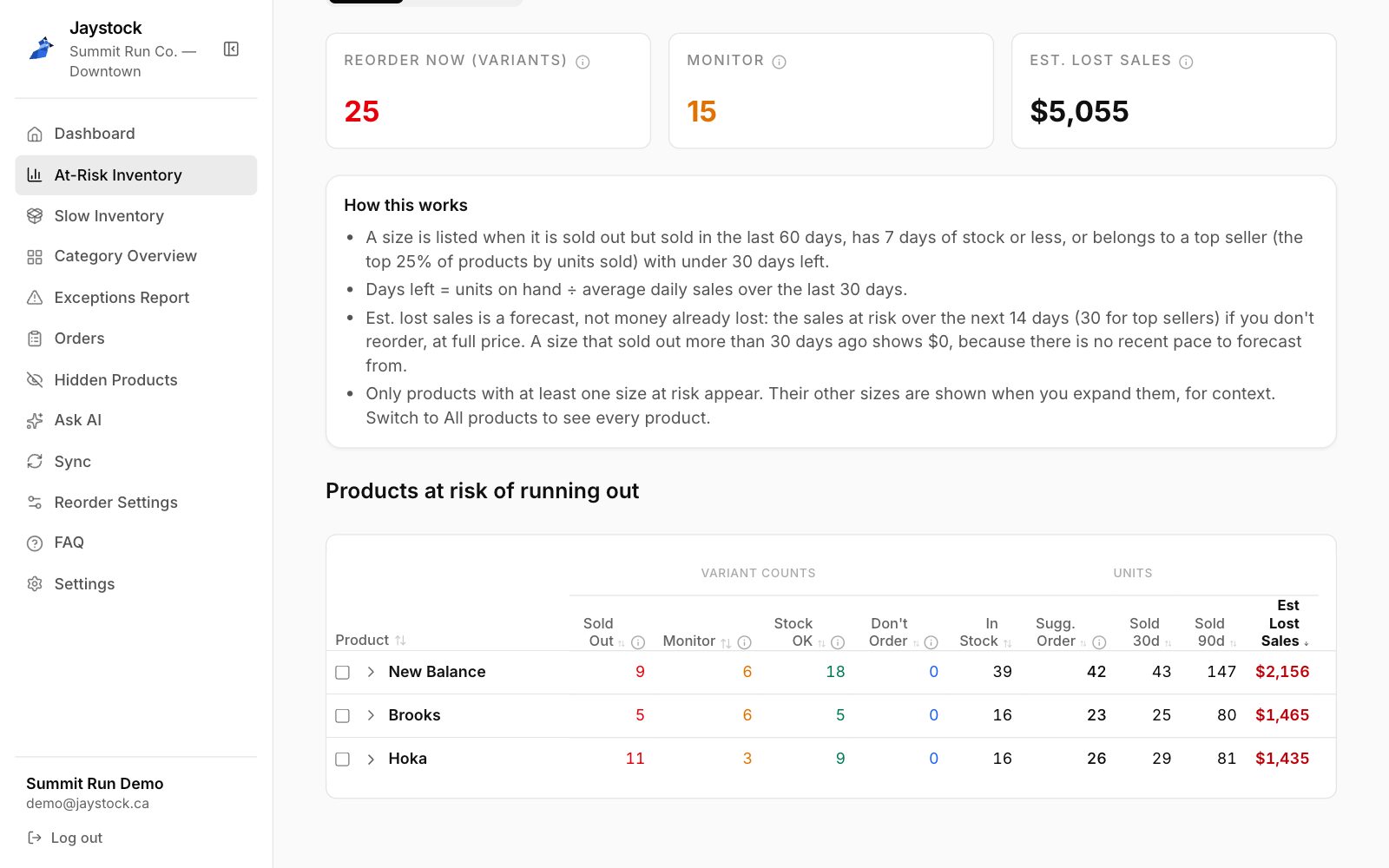Open info icon beside Reorder Now (Variants)

click(x=583, y=62)
